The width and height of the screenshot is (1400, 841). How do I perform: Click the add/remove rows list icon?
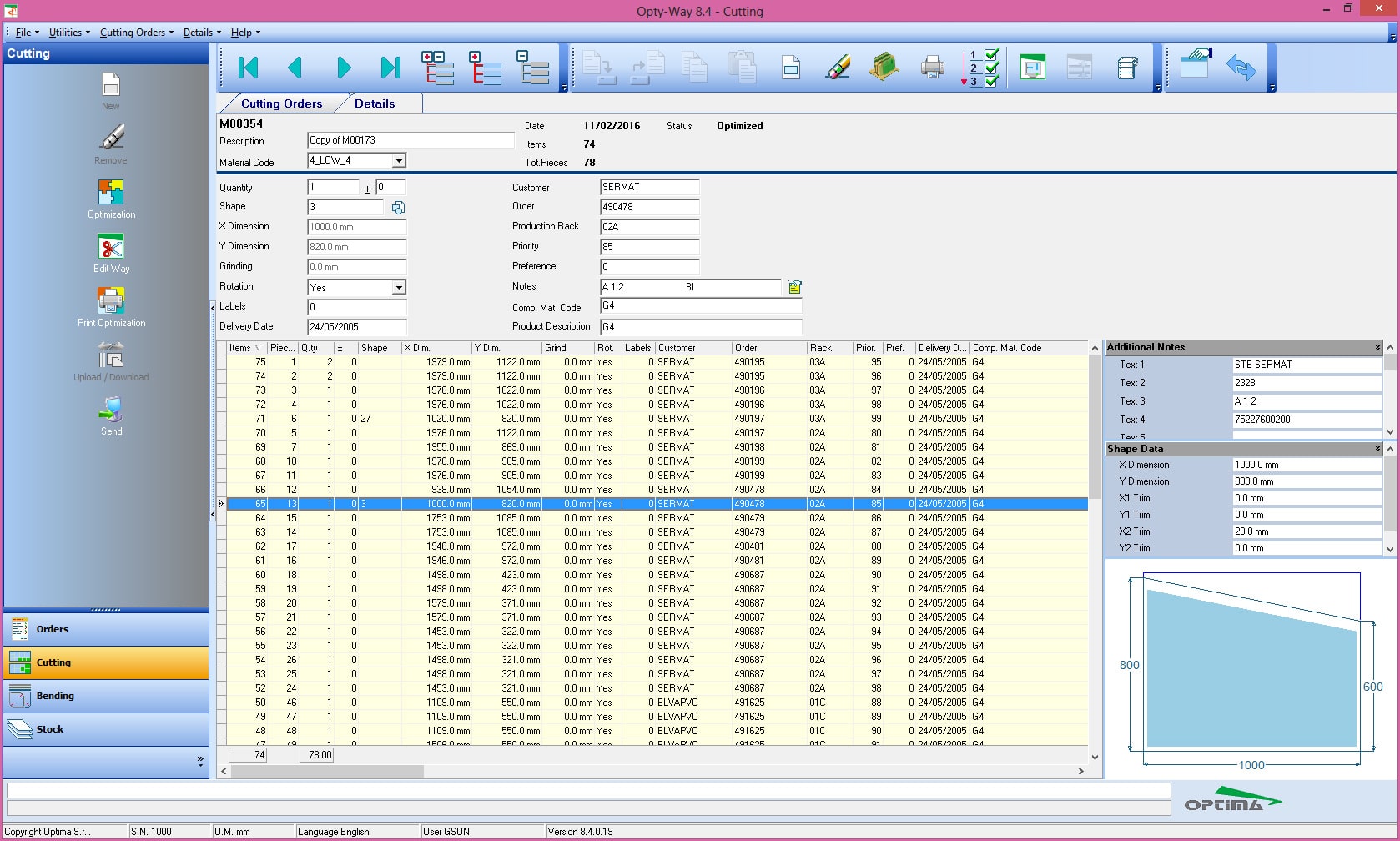pos(438,68)
